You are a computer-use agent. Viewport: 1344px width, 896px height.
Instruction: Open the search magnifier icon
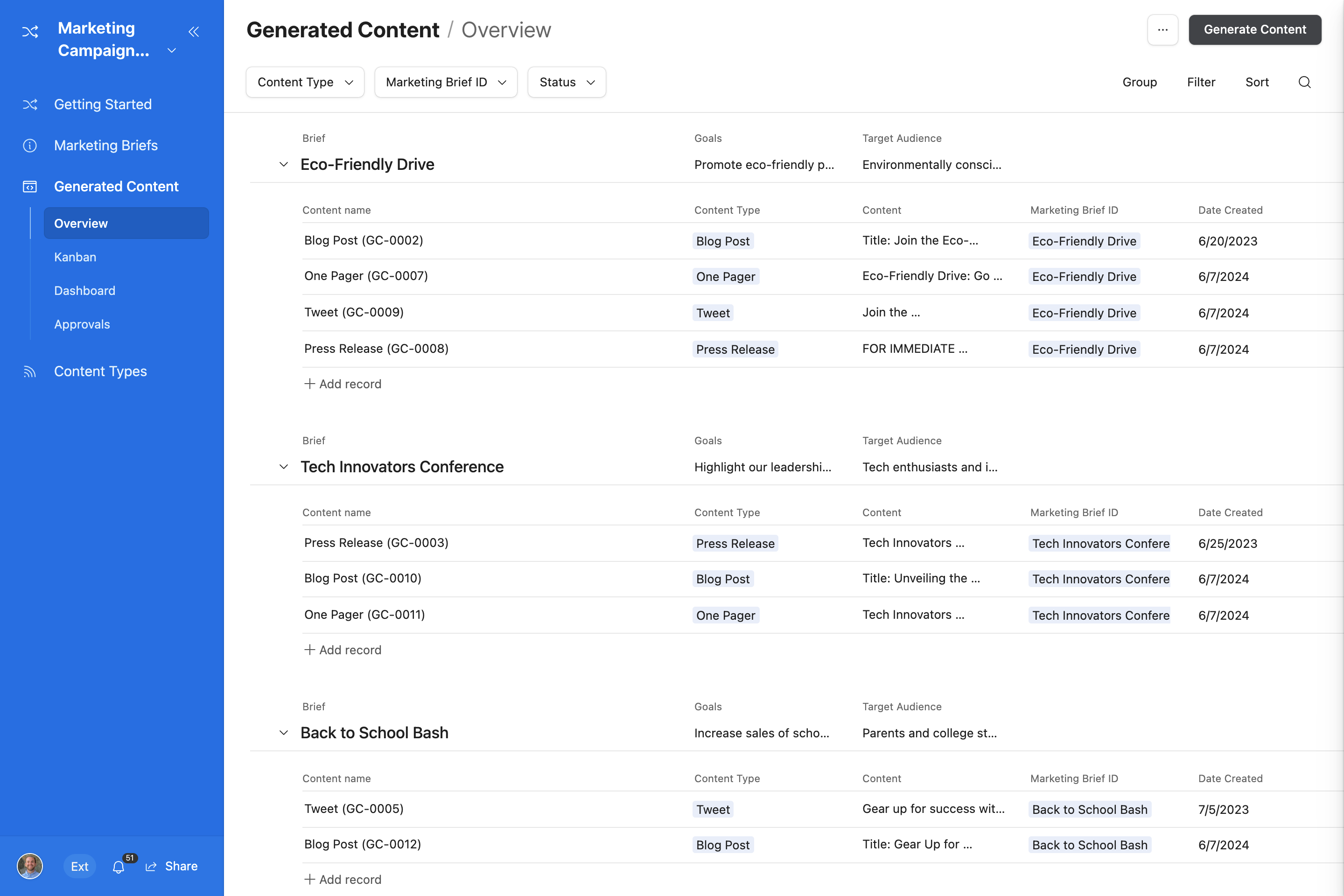point(1305,82)
